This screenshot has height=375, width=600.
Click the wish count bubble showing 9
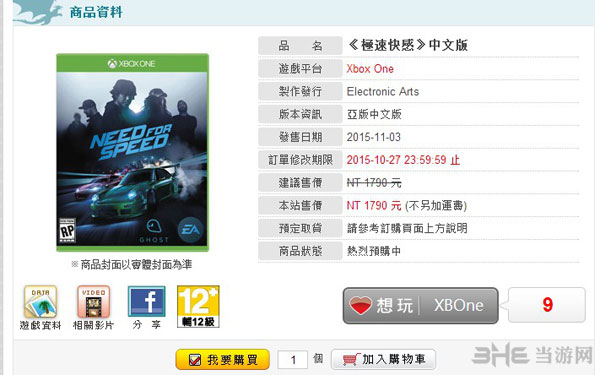pos(546,305)
